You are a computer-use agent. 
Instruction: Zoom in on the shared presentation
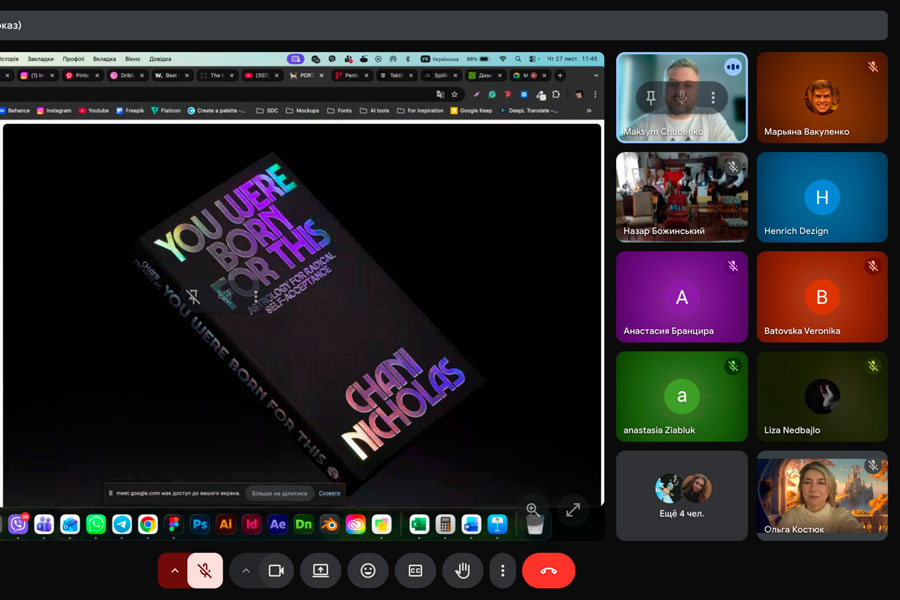click(x=532, y=509)
